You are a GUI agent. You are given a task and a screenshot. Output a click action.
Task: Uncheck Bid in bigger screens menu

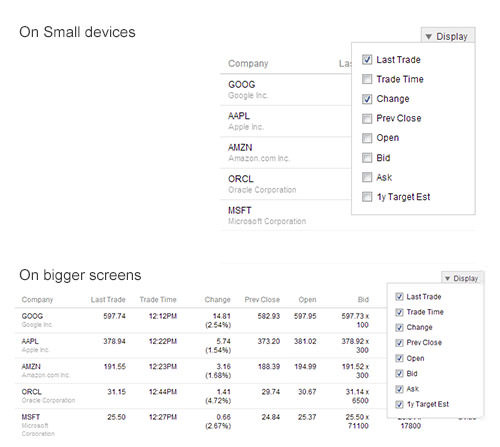(399, 374)
